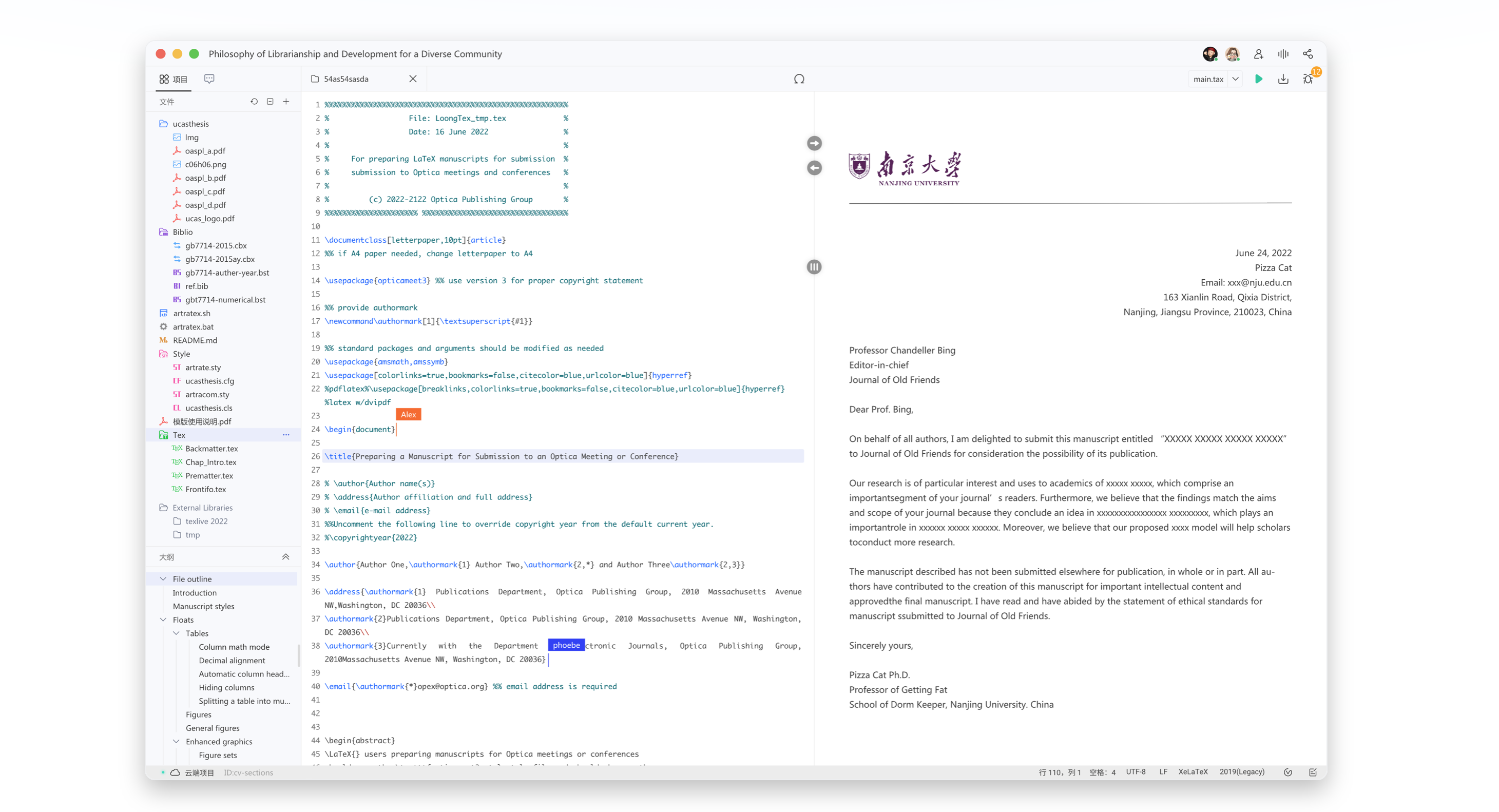This screenshot has width=1499, height=812.
Task: Toggle the pause divider button
Action: click(814, 267)
